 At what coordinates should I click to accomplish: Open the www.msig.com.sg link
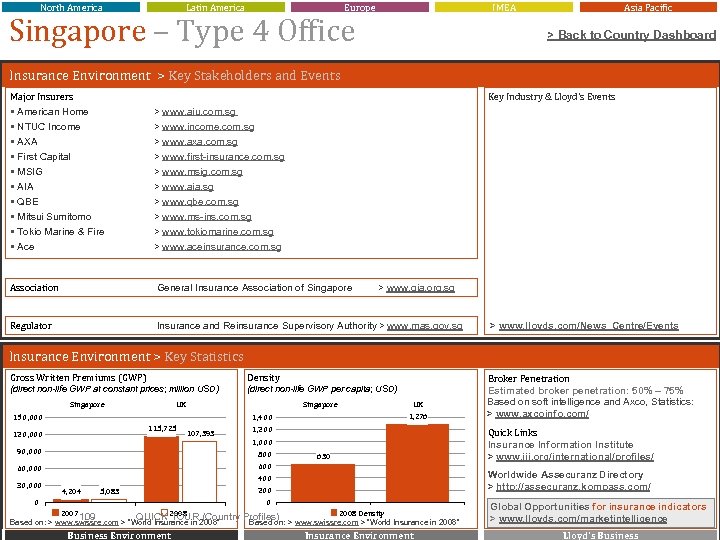pos(202,172)
